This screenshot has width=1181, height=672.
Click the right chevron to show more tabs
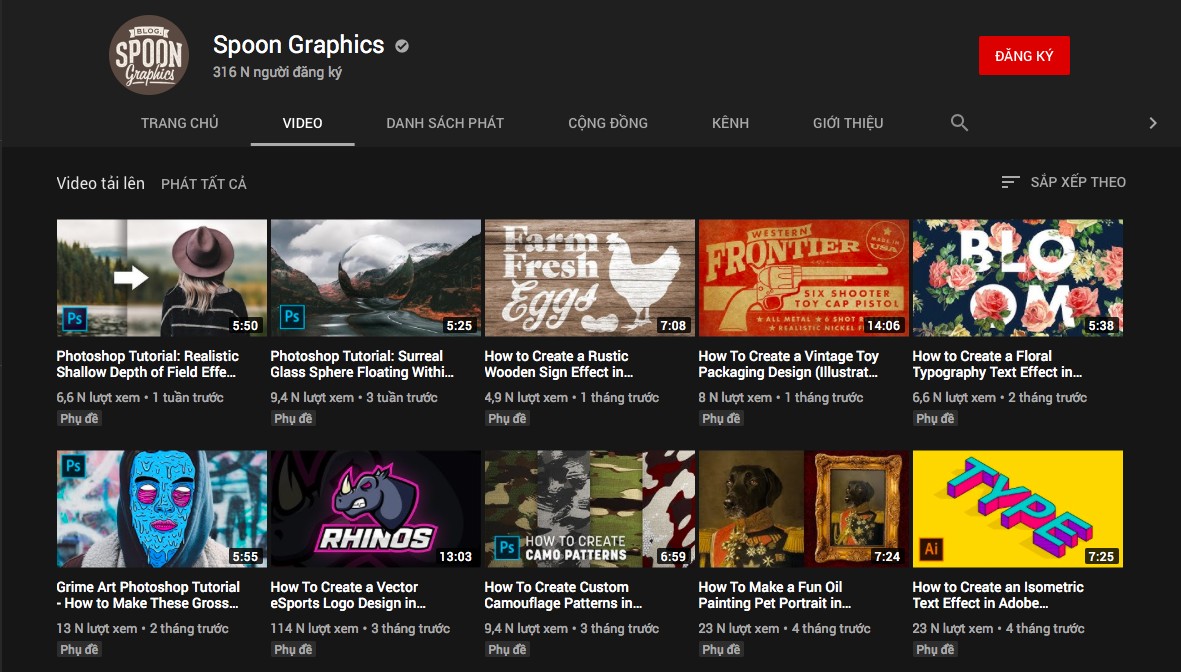(x=1152, y=123)
